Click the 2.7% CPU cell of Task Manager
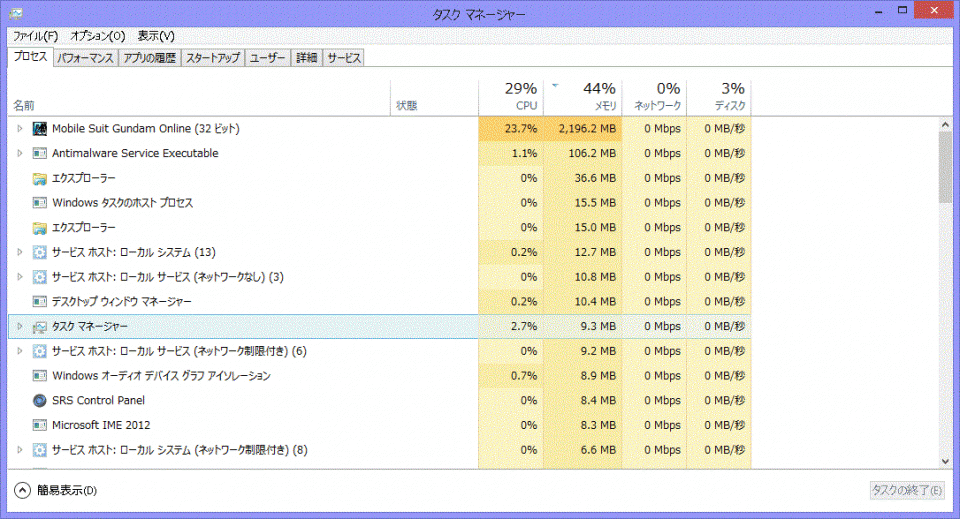This screenshot has height=519, width=960. point(511,326)
